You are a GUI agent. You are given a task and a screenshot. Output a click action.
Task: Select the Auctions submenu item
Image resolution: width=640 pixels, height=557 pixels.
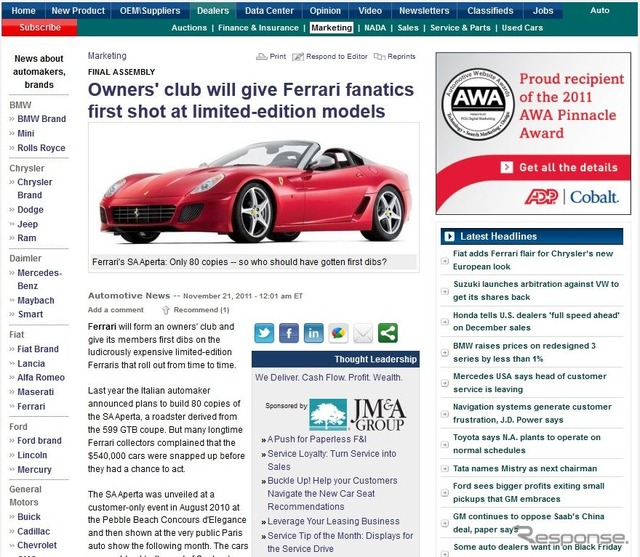[189, 28]
